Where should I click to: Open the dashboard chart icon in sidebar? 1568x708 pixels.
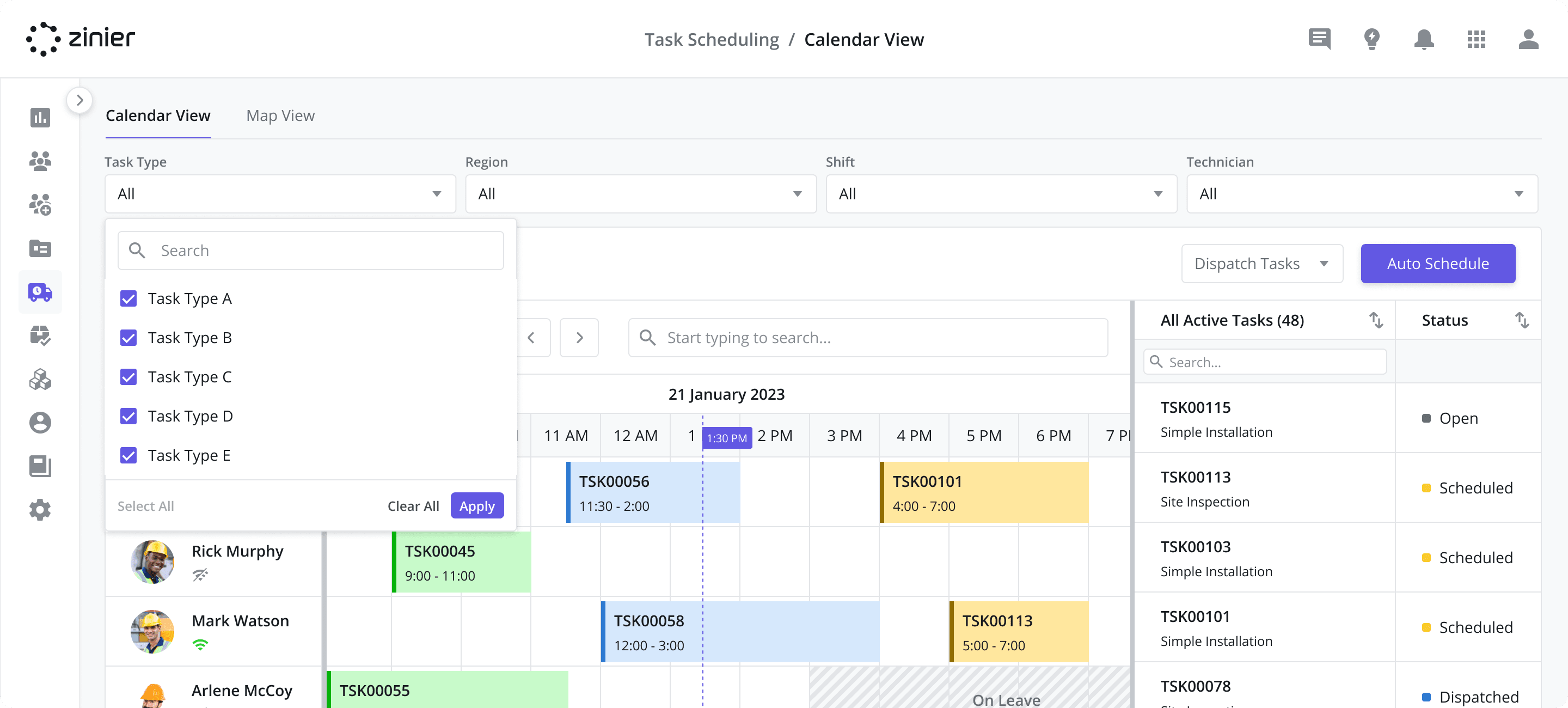coord(40,117)
